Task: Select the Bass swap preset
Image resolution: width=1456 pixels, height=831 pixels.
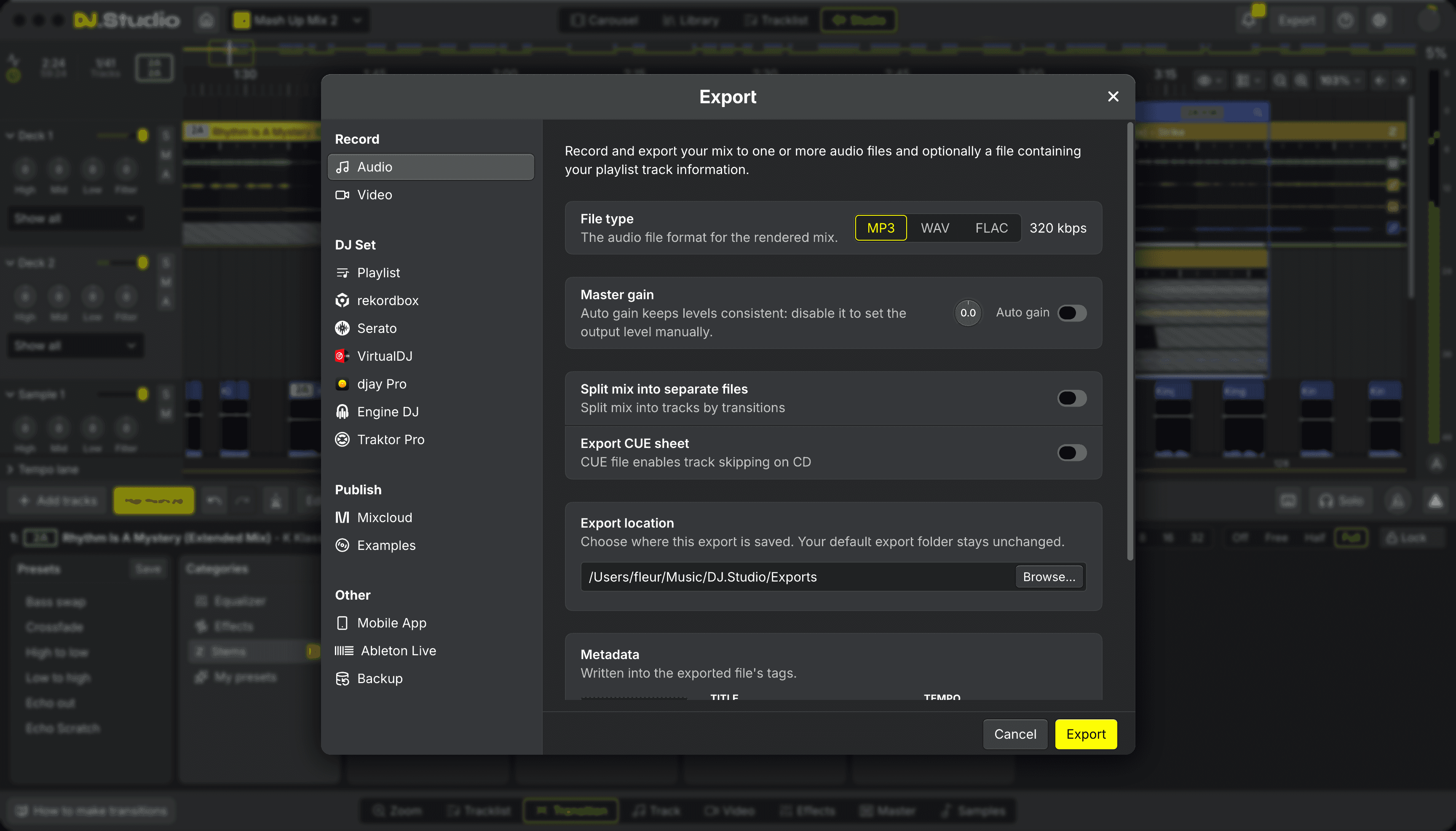Action: (56, 602)
